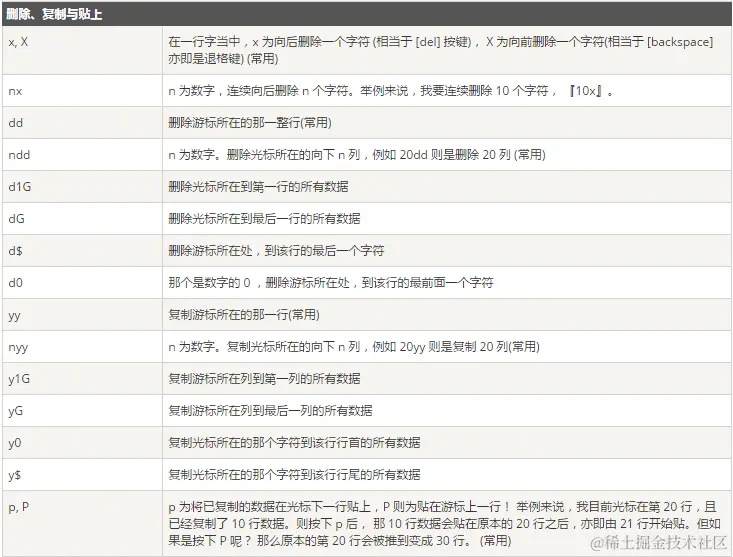Click text '删除光标所在到最后一行的所有数据'
733x557 pixels.
pyautogui.click(x=264, y=219)
